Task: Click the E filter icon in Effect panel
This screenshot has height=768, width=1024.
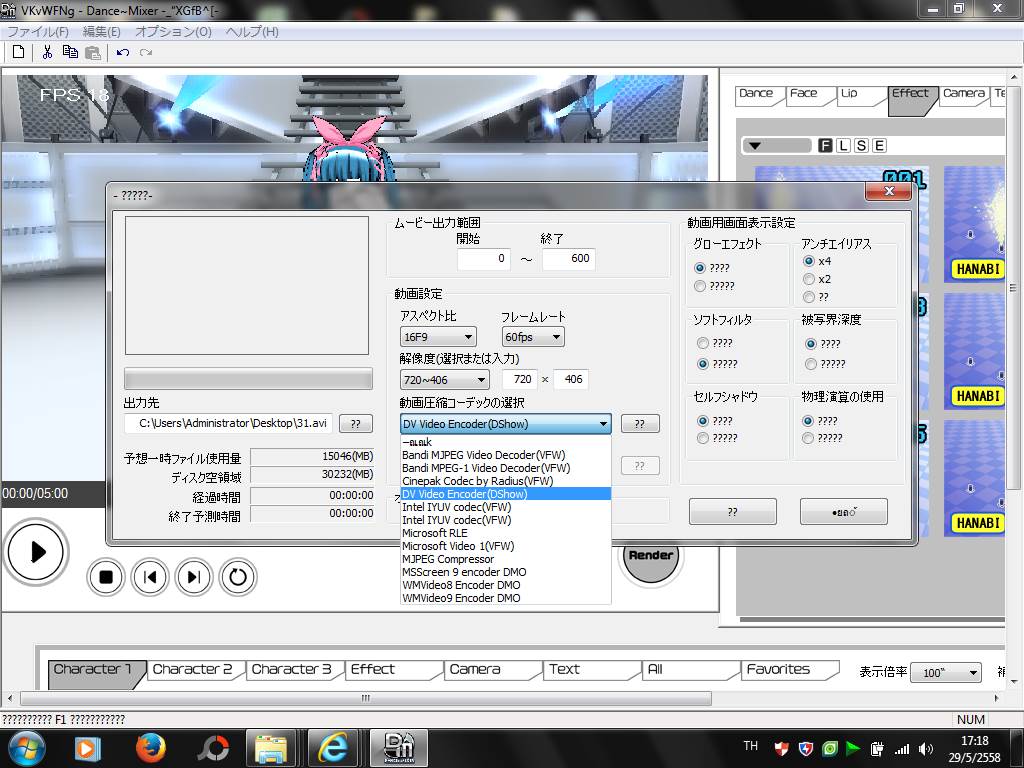Action: [x=880, y=146]
